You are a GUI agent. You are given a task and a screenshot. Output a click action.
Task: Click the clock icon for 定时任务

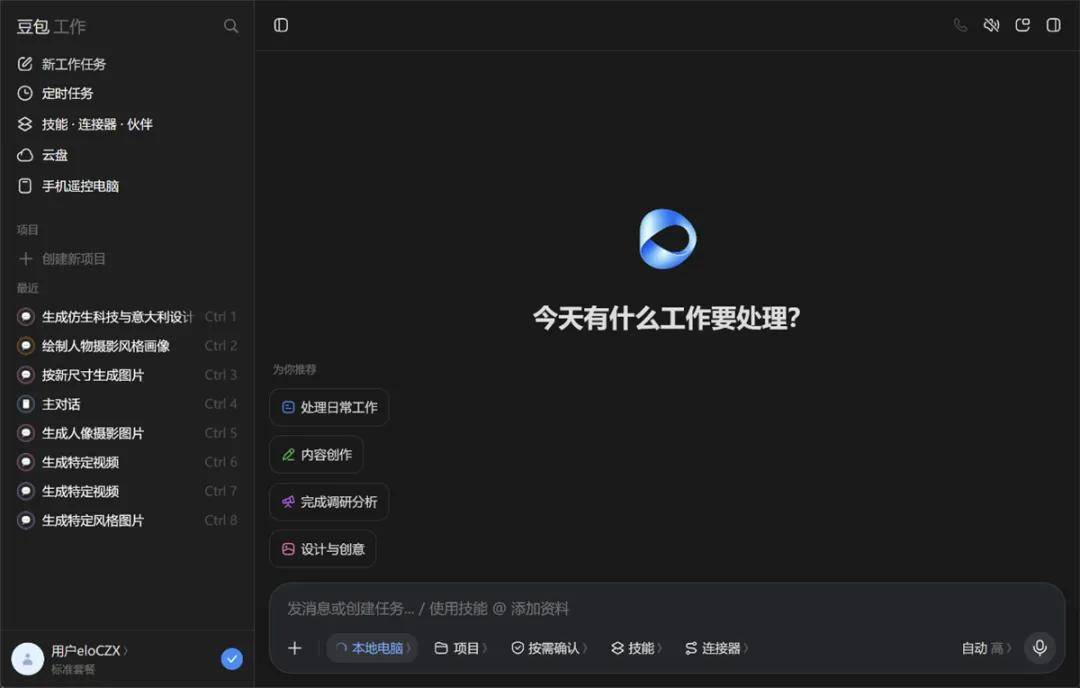(x=25, y=93)
